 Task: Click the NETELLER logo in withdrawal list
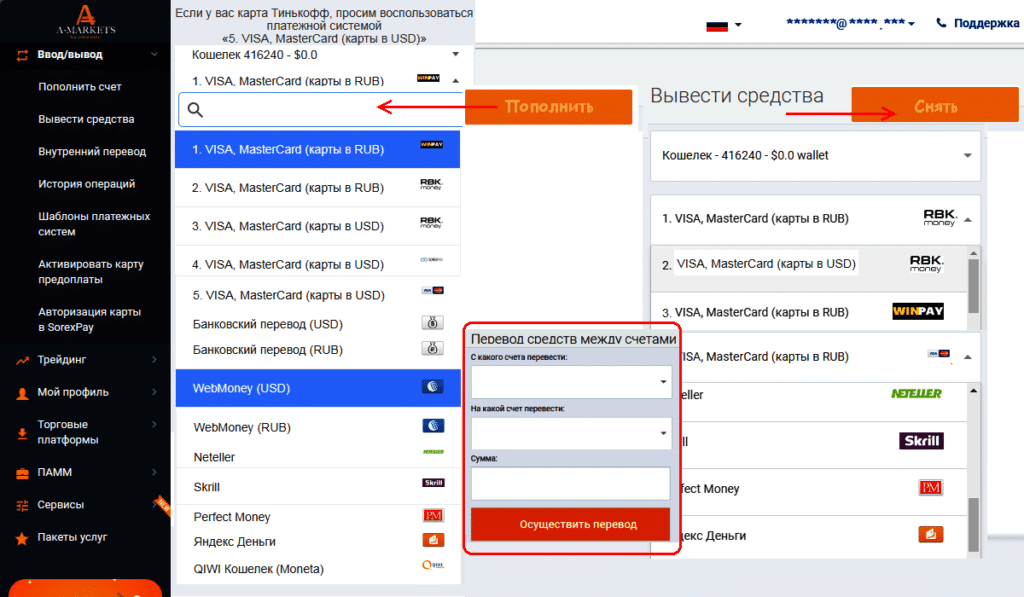point(916,393)
